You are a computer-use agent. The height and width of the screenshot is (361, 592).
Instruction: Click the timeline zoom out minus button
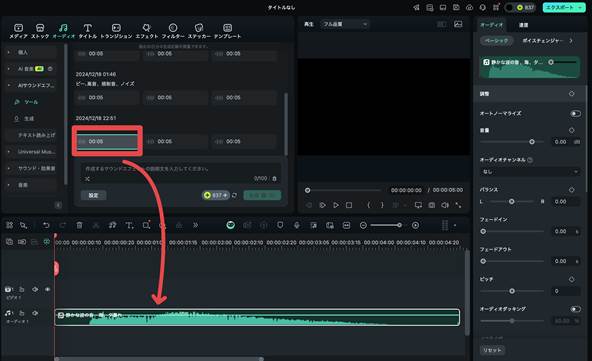[x=363, y=225]
